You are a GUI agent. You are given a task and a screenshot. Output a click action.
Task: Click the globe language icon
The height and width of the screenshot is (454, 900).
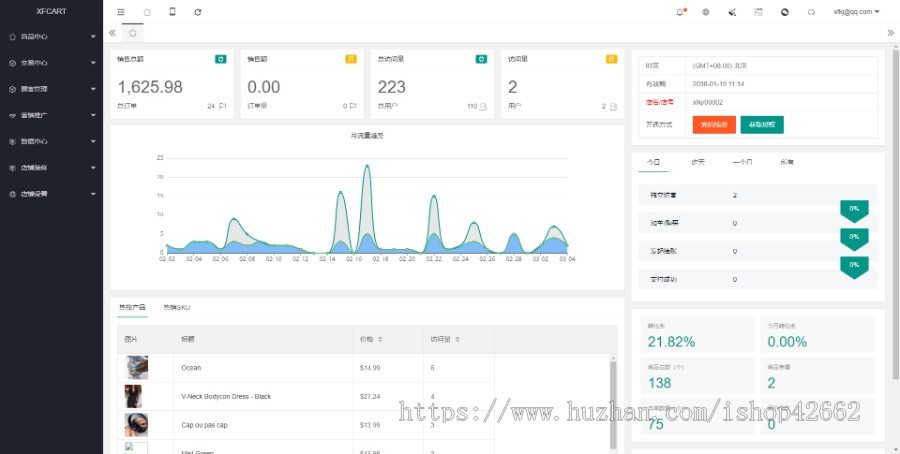click(705, 11)
